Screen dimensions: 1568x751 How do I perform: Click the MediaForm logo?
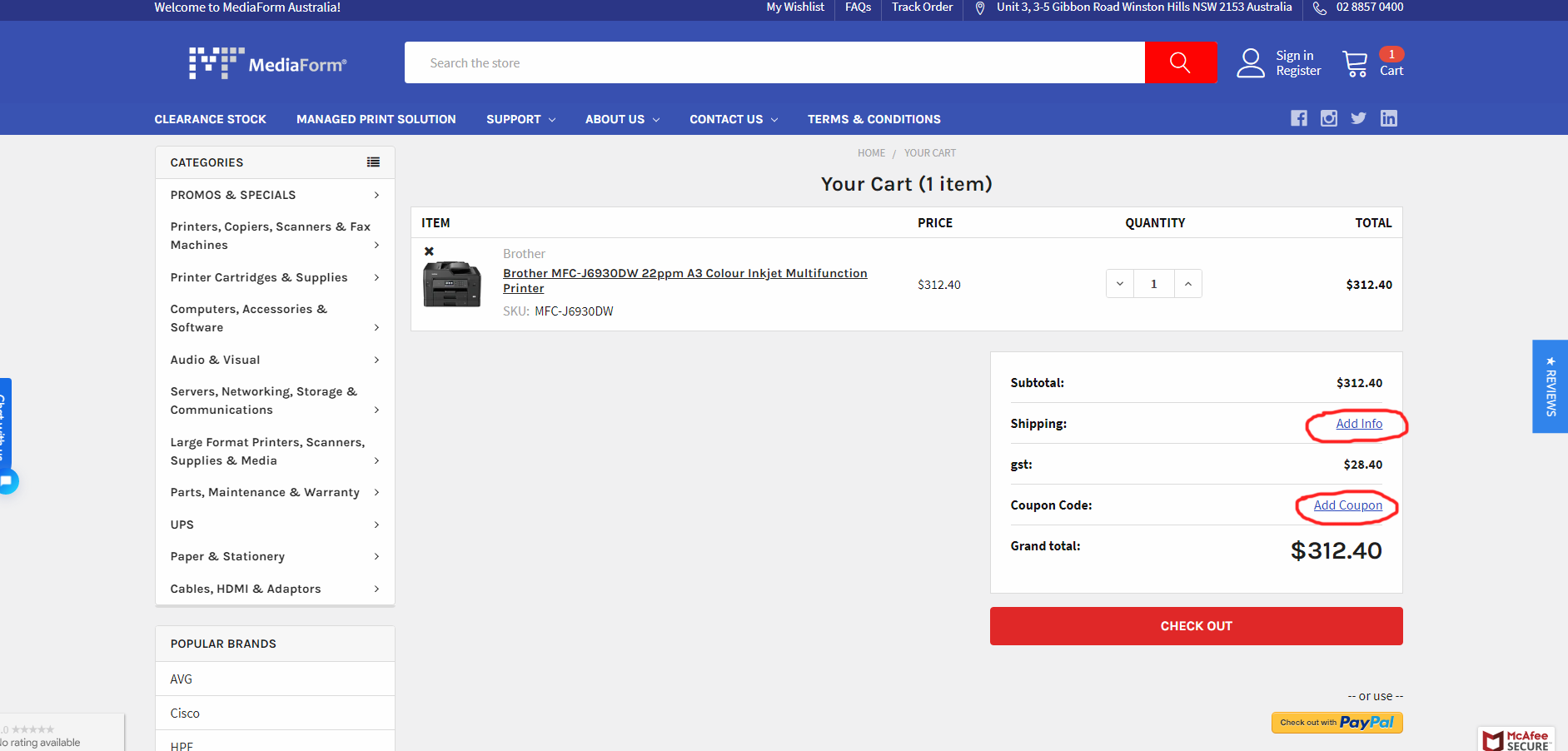(x=267, y=63)
